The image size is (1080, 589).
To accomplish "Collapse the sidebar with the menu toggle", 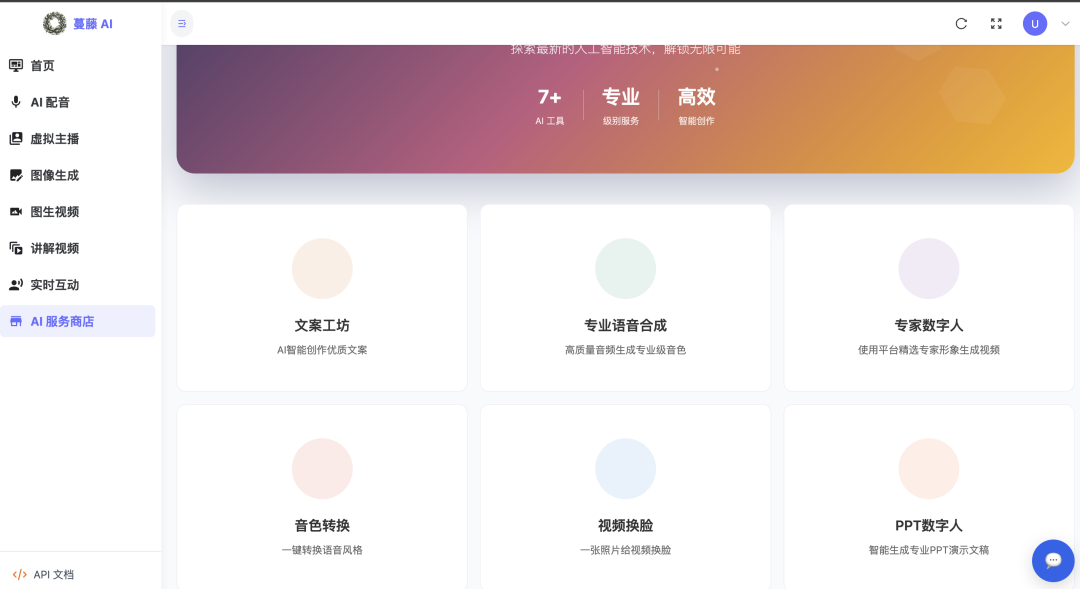I will [x=182, y=23].
